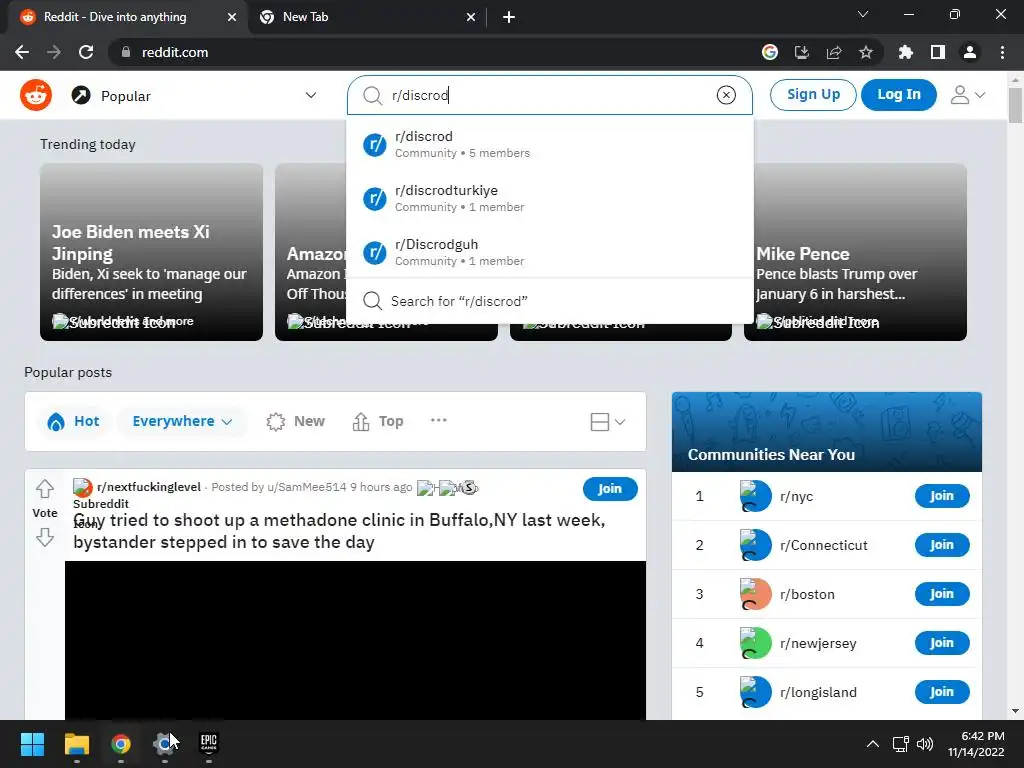Image resolution: width=1024 pixels, height=768 pixels.
Task: Open the card layout view dropdown
Action: pos(607,422)
